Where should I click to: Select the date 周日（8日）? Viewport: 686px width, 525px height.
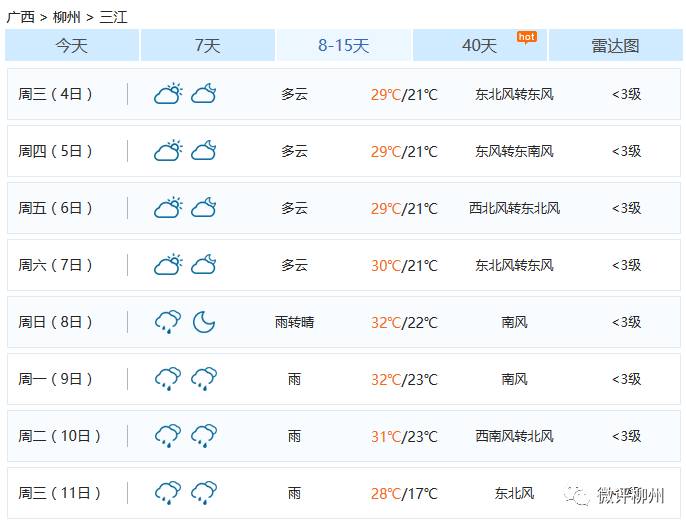click(x=56, y=322)
